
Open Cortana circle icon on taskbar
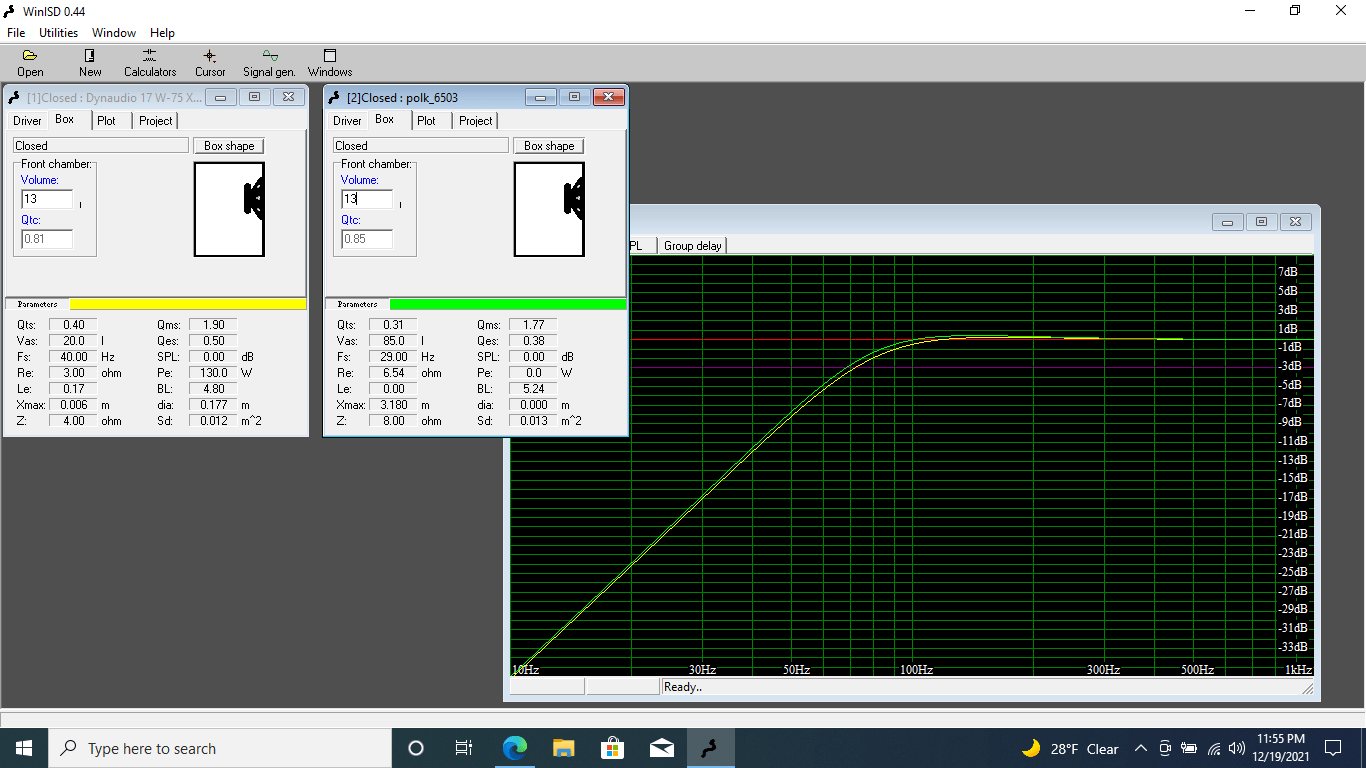point(416,748)
